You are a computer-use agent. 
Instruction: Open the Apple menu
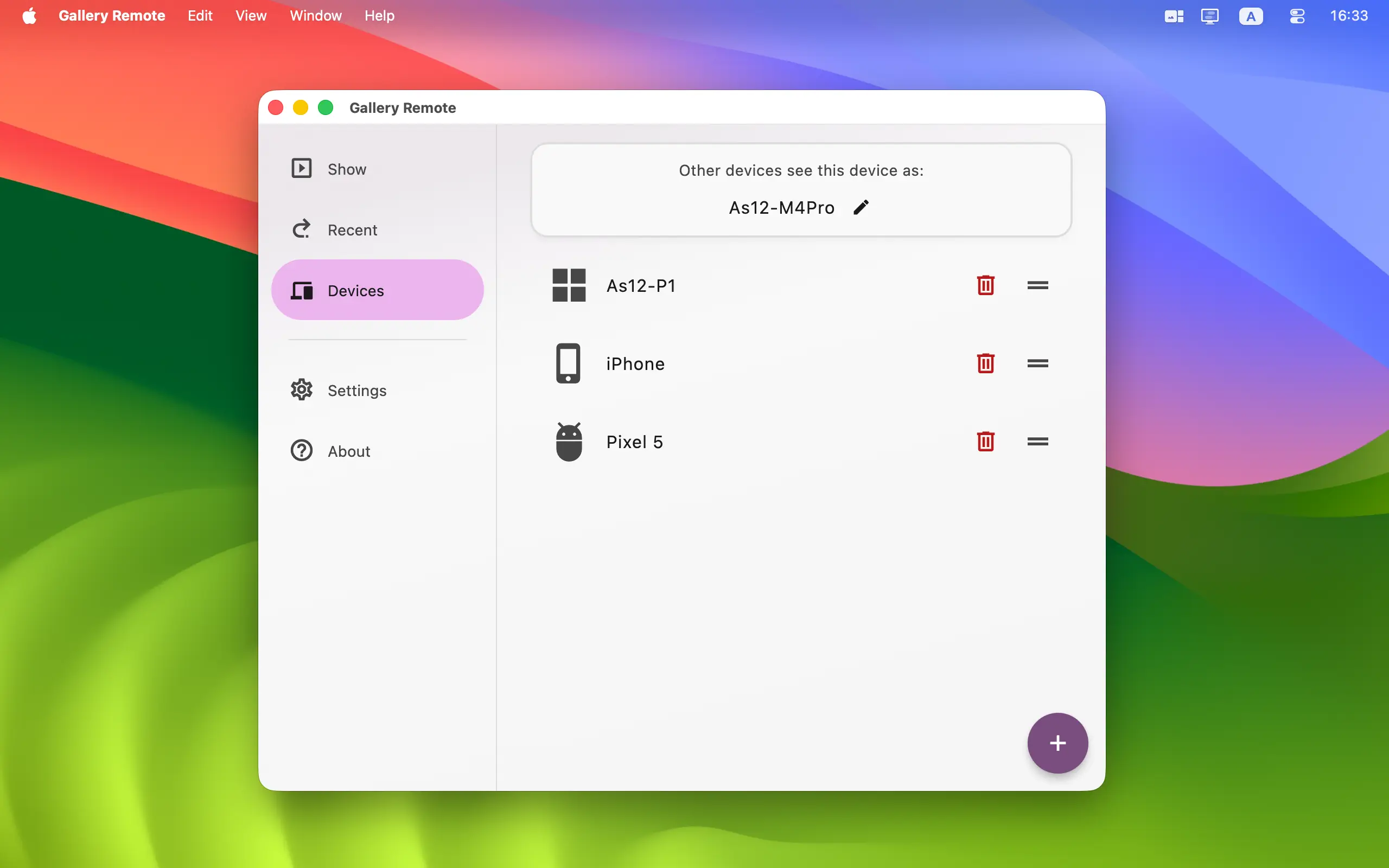coord(30,16)
